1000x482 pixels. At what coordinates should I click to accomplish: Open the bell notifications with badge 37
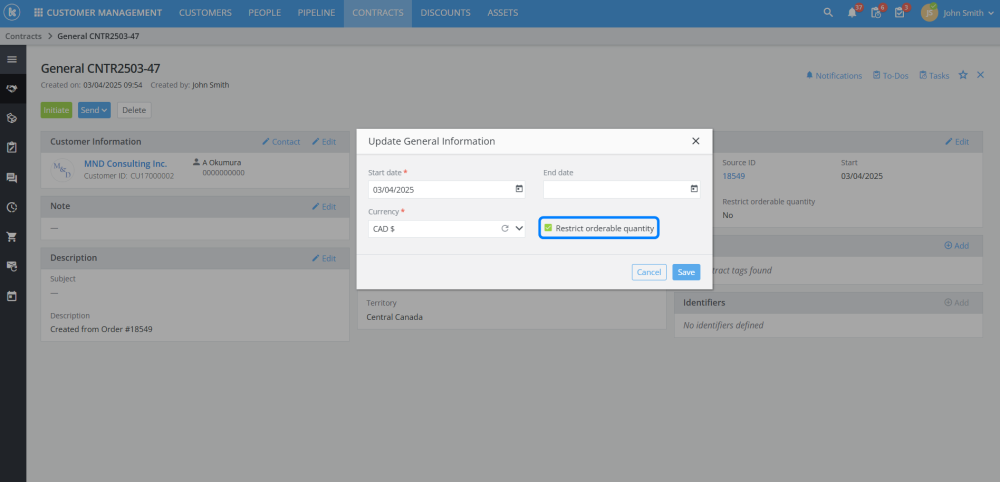tap(853, 13)
